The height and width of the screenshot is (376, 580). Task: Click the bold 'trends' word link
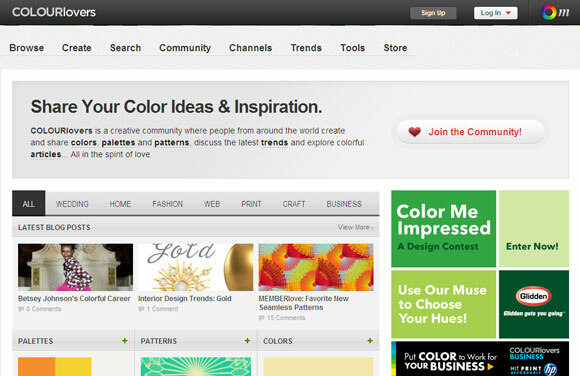(274, 143)
